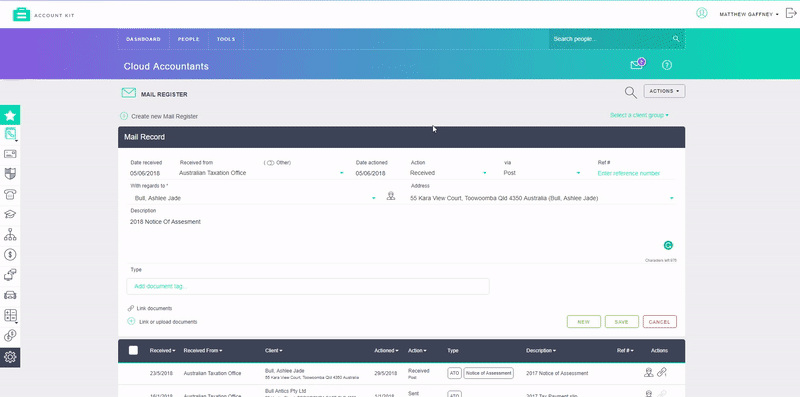This screenshot has height=397, width=800.
Task: Click the search magnifier in Search people box
Action: pyautogui.click(x=676, y=39)
